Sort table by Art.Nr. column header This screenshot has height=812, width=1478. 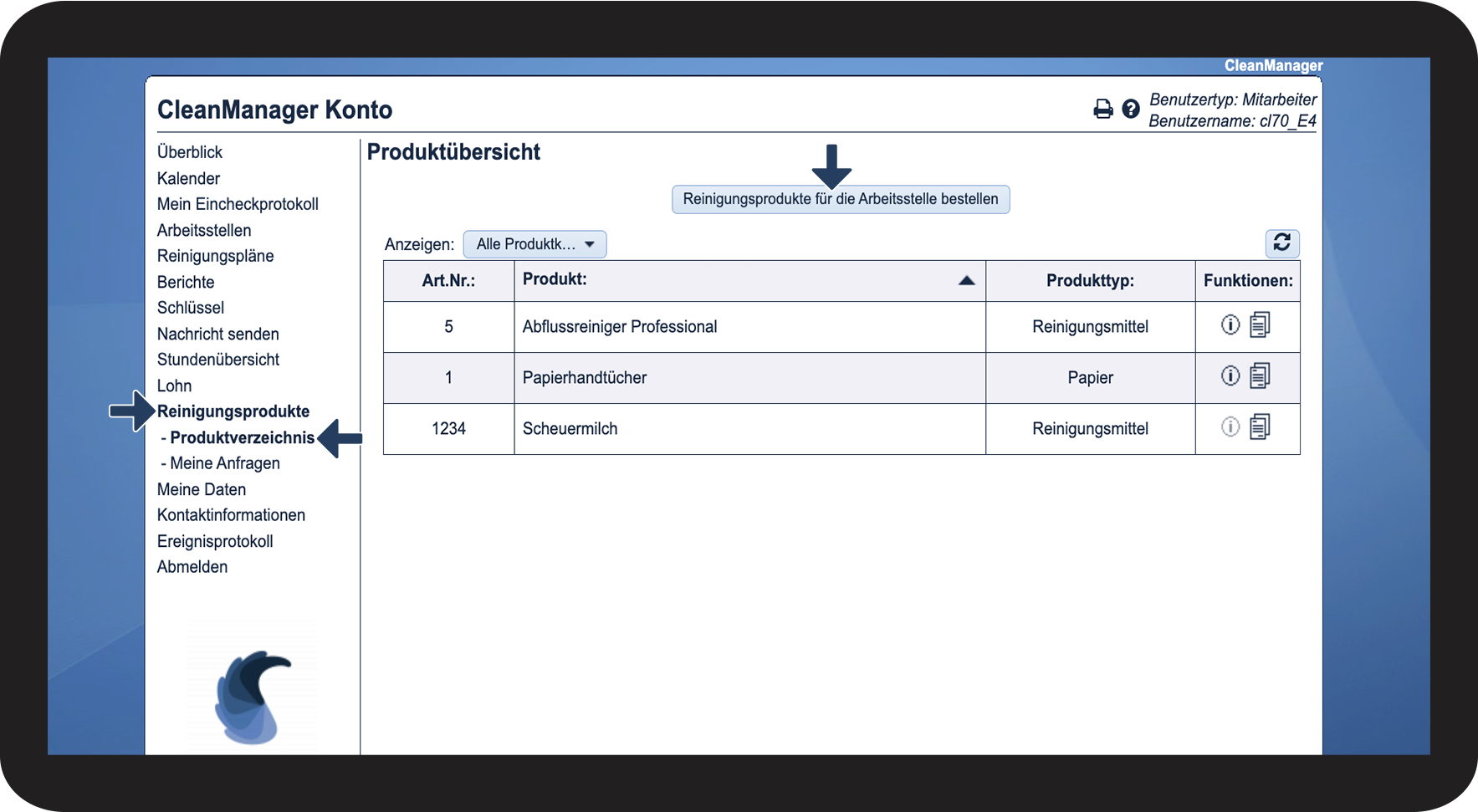(448, 281)
